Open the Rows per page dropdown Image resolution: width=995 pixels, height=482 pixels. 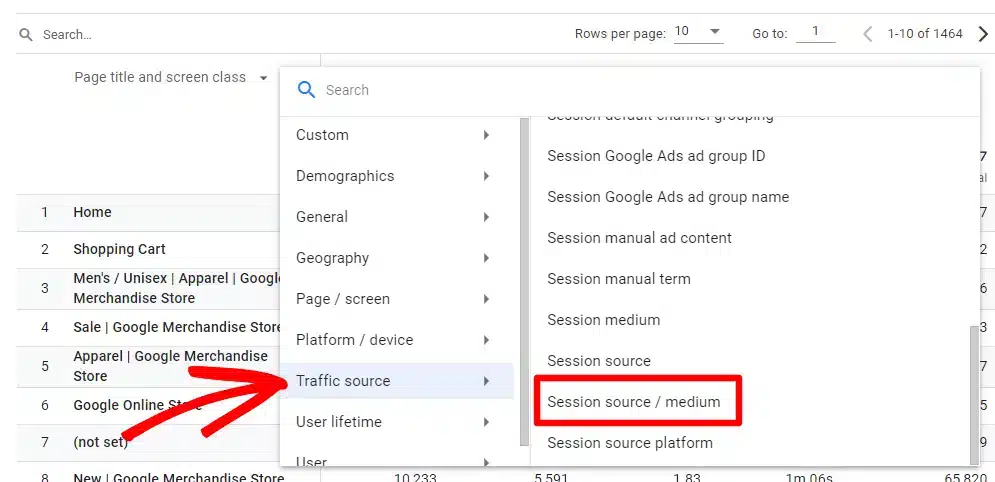tap(699, 32)
